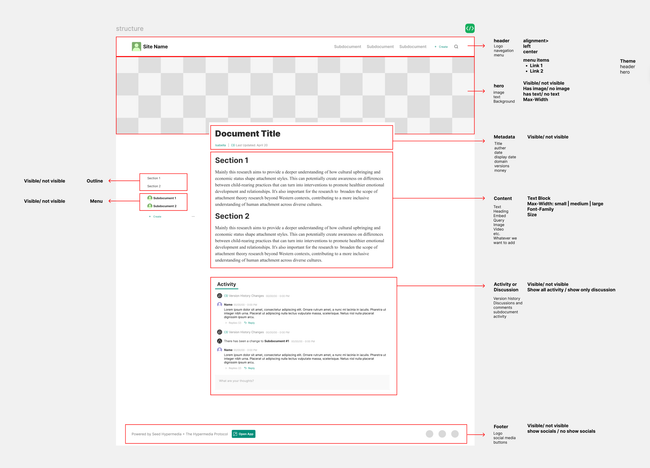Jump to Section 2 in the outline
Screen dimensions: 650x468
tap(153, 186)
